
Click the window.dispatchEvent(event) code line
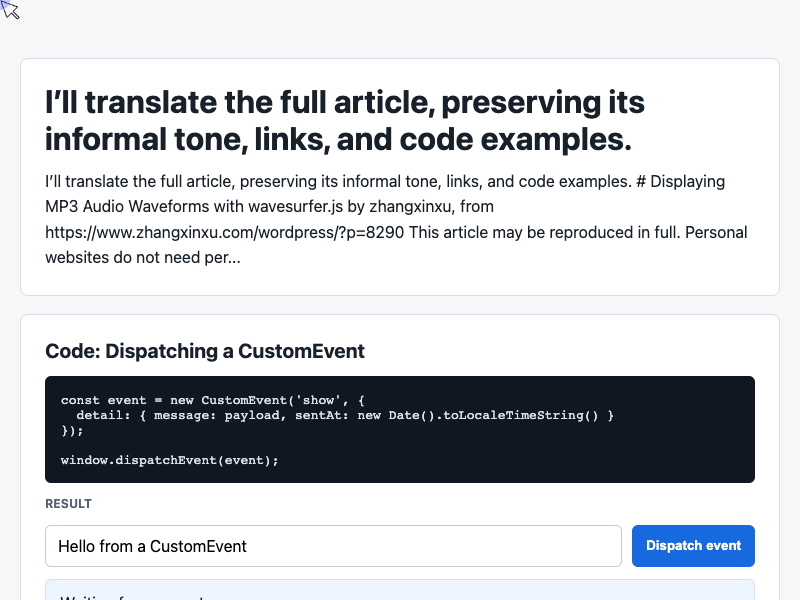[x=170, y=460]
